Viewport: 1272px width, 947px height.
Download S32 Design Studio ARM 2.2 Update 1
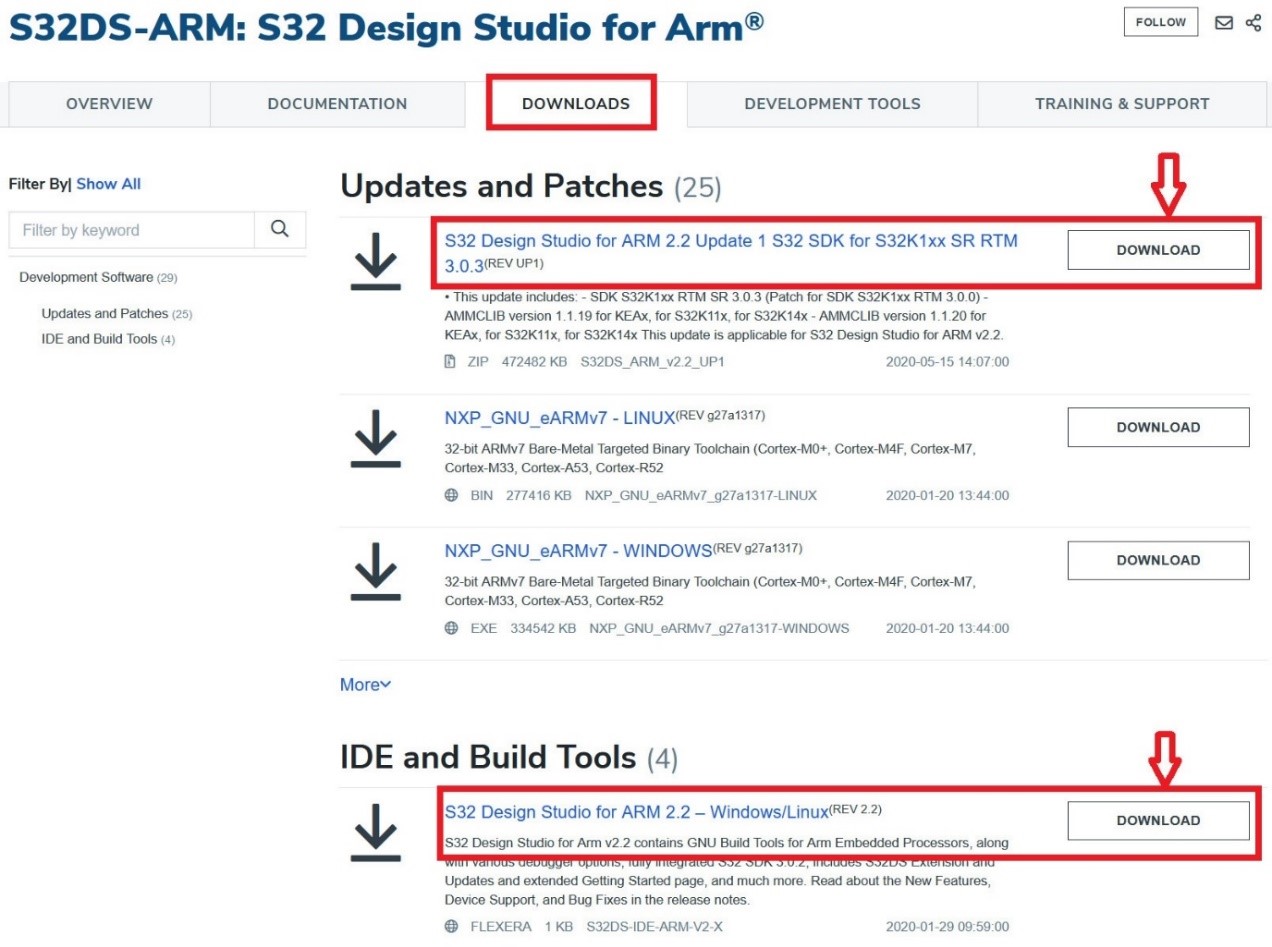pos(1158,250)
